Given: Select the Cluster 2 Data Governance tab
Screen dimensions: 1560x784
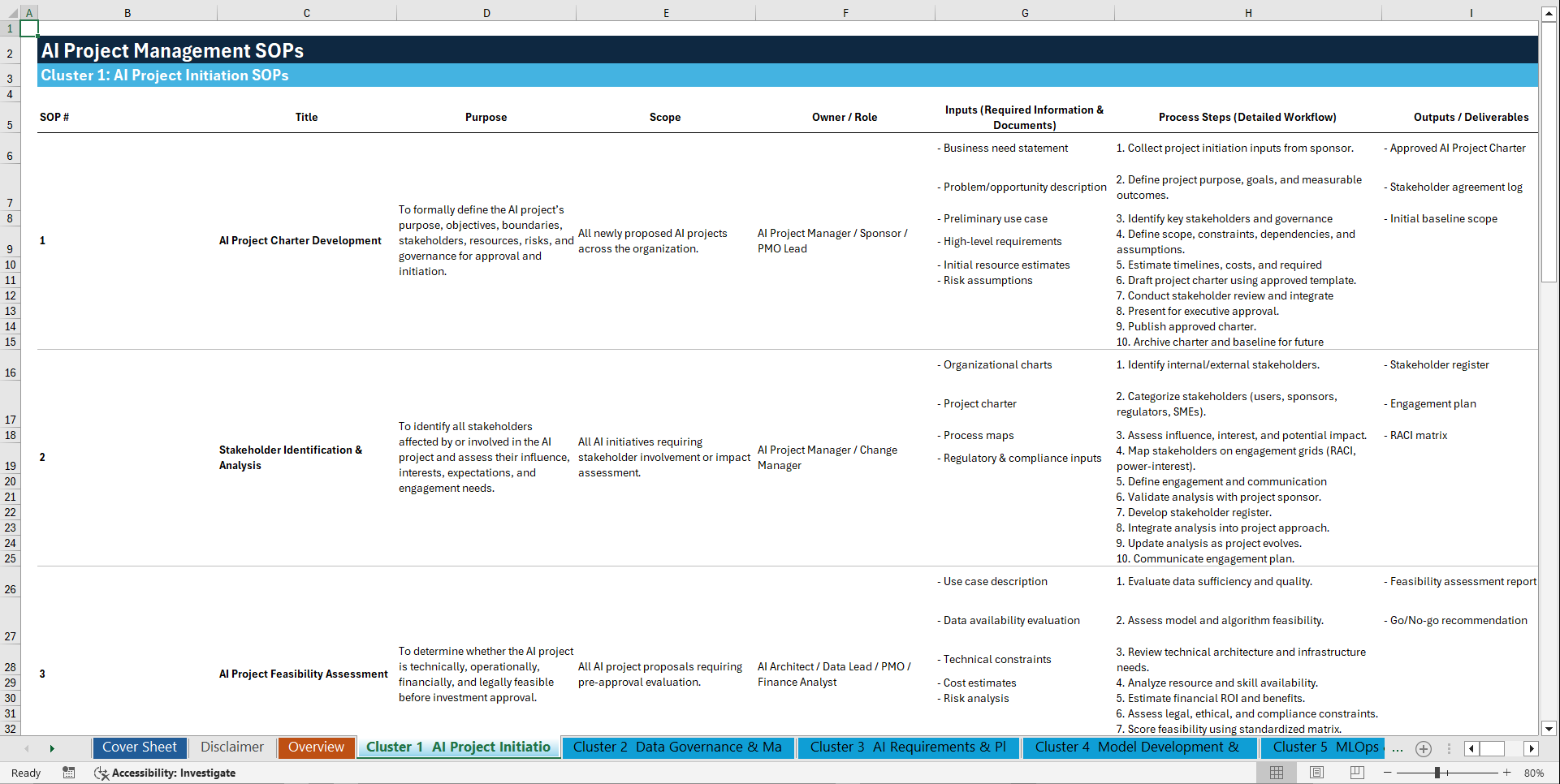Looking at the screenshot, I should (678, 747).
